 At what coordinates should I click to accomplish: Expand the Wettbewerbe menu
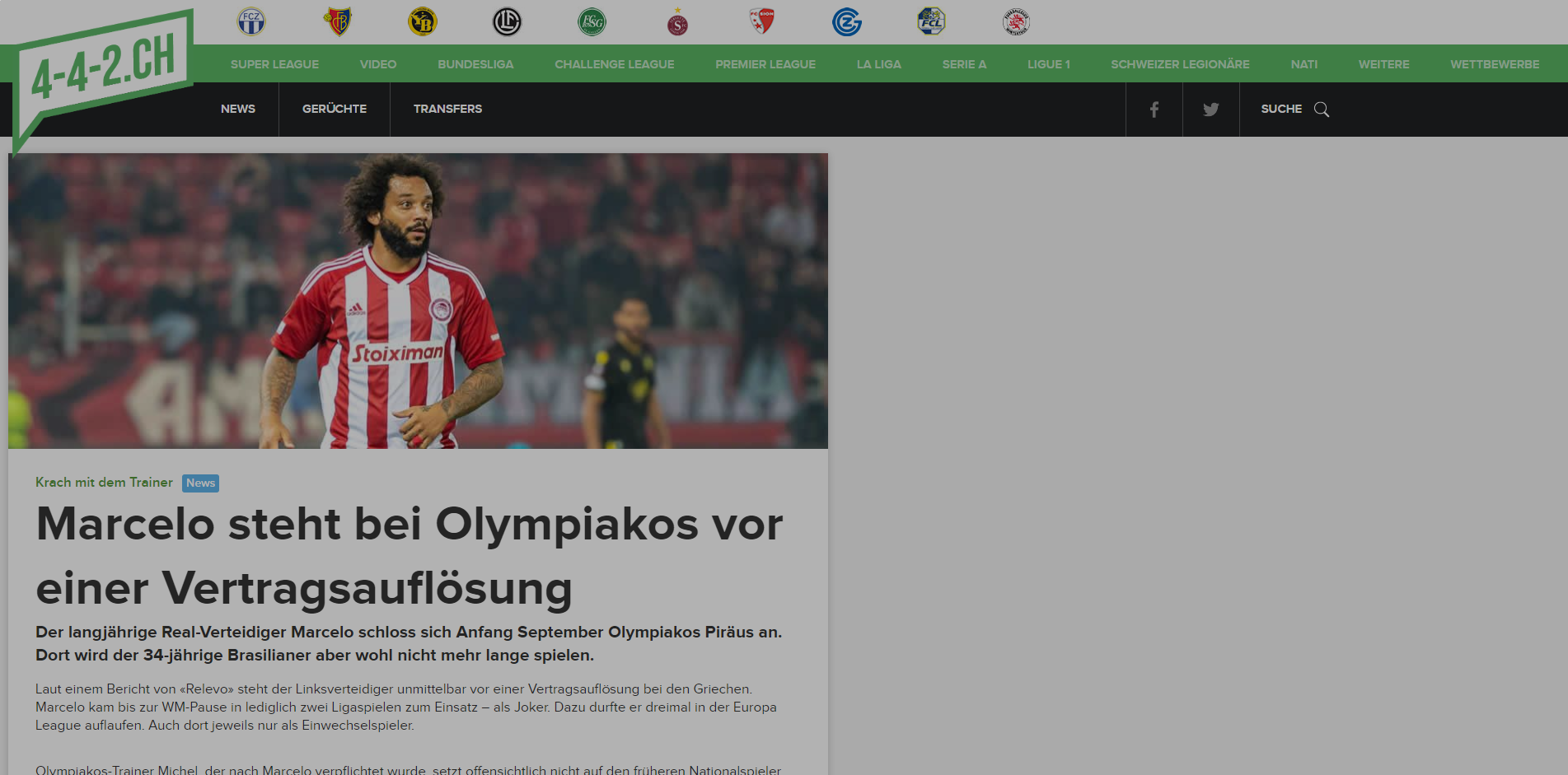pyautogui.click(x=1495, y=64)
